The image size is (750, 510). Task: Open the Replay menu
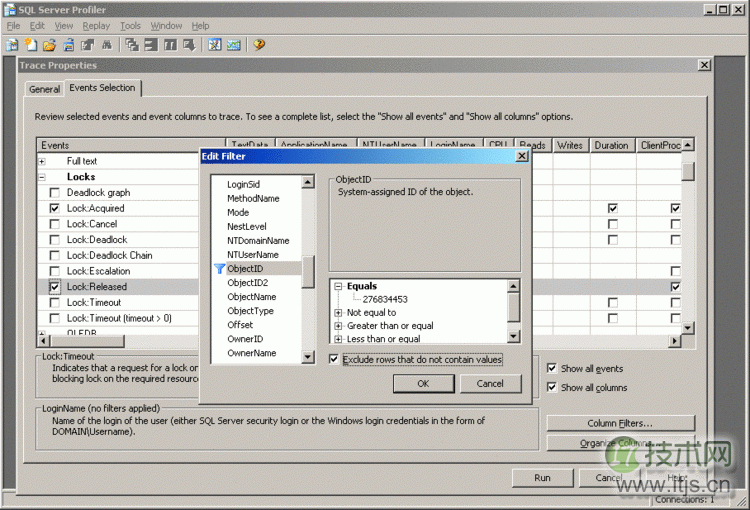point(96,26)
